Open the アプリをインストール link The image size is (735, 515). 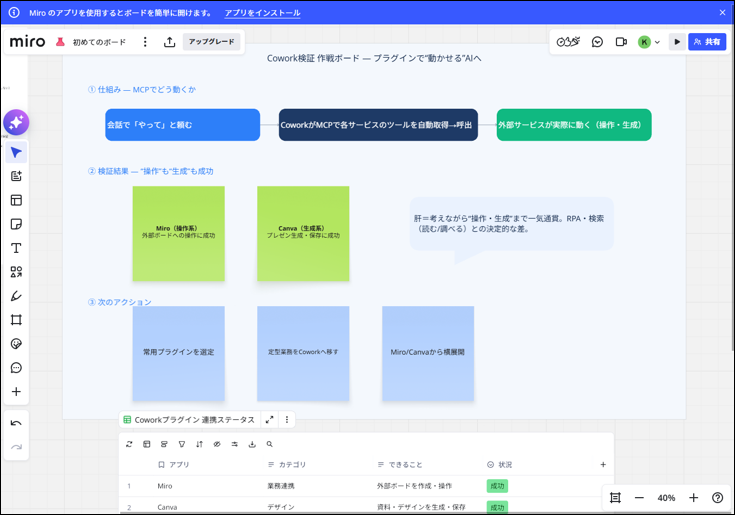click(262, 13)
